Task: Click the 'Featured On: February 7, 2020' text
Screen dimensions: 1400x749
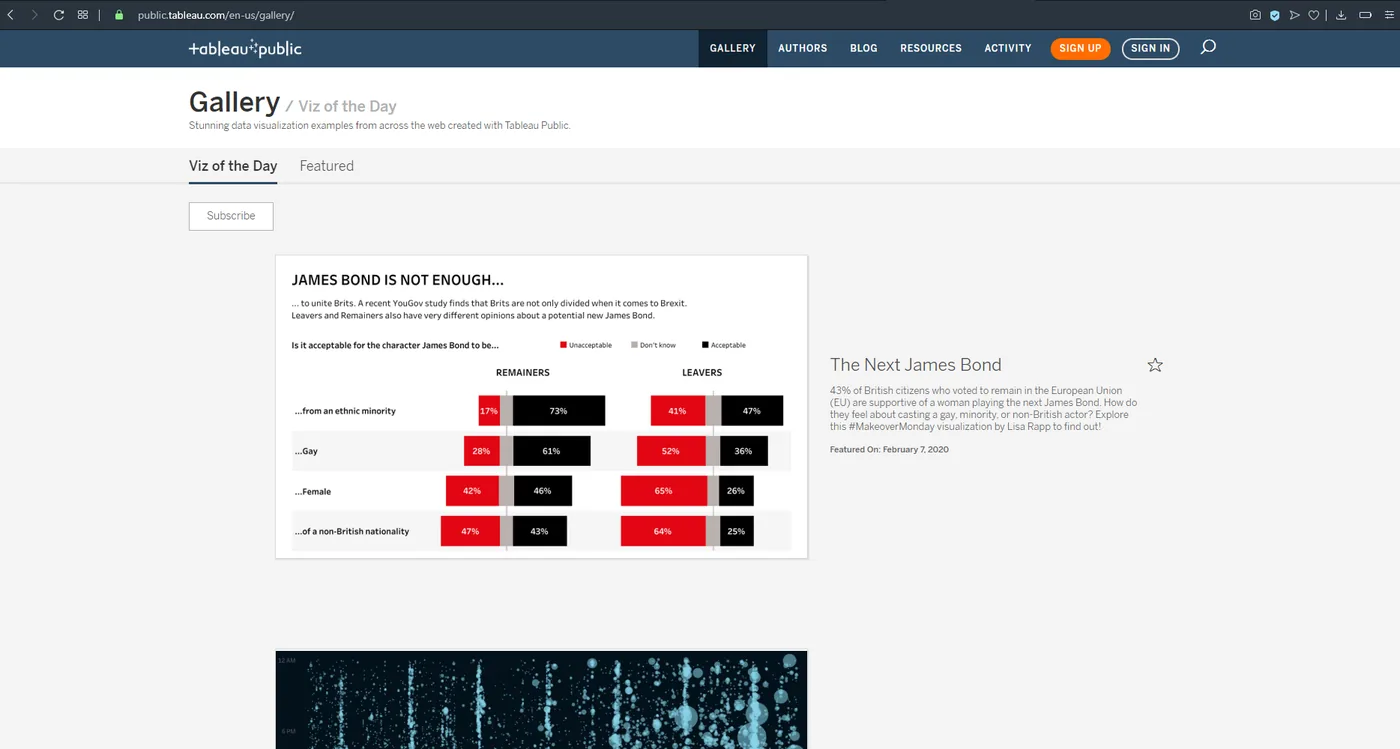Action: tap(889, 450)
